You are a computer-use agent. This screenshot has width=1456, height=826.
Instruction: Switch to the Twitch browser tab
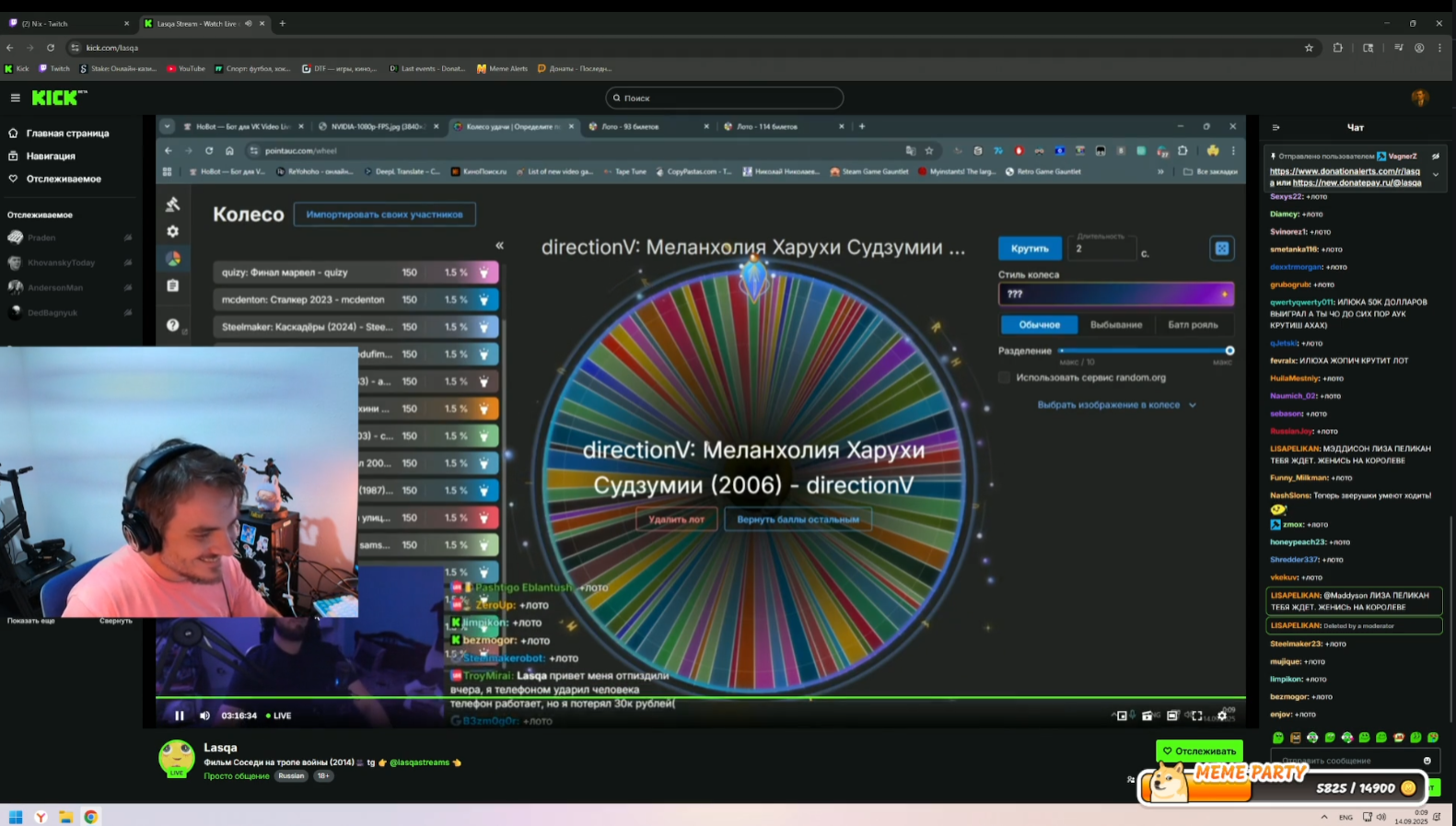tap(64, 23)
